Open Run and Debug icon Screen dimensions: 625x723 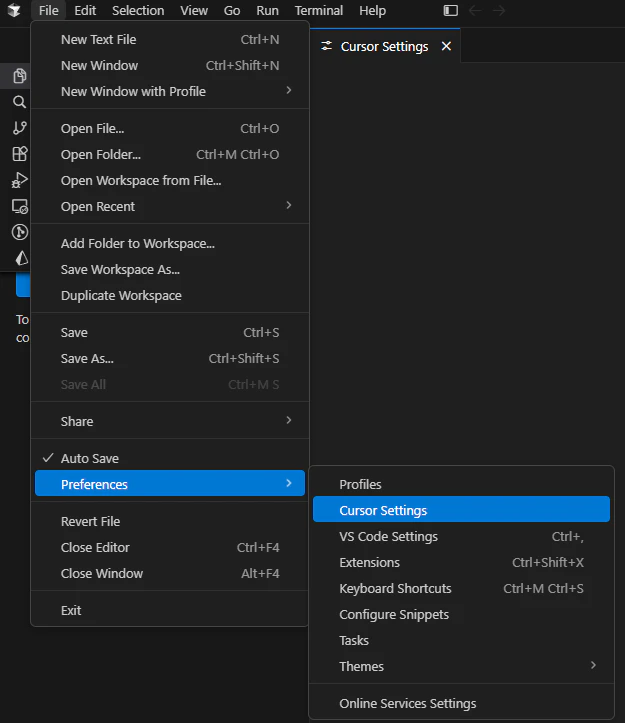coord(19,180)
